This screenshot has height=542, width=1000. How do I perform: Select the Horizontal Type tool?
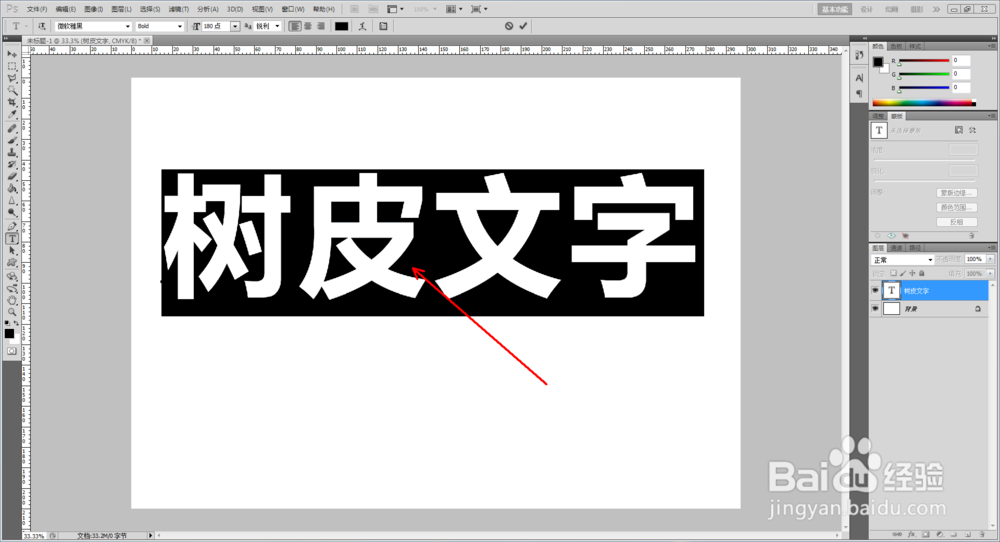tap(11, 238)
